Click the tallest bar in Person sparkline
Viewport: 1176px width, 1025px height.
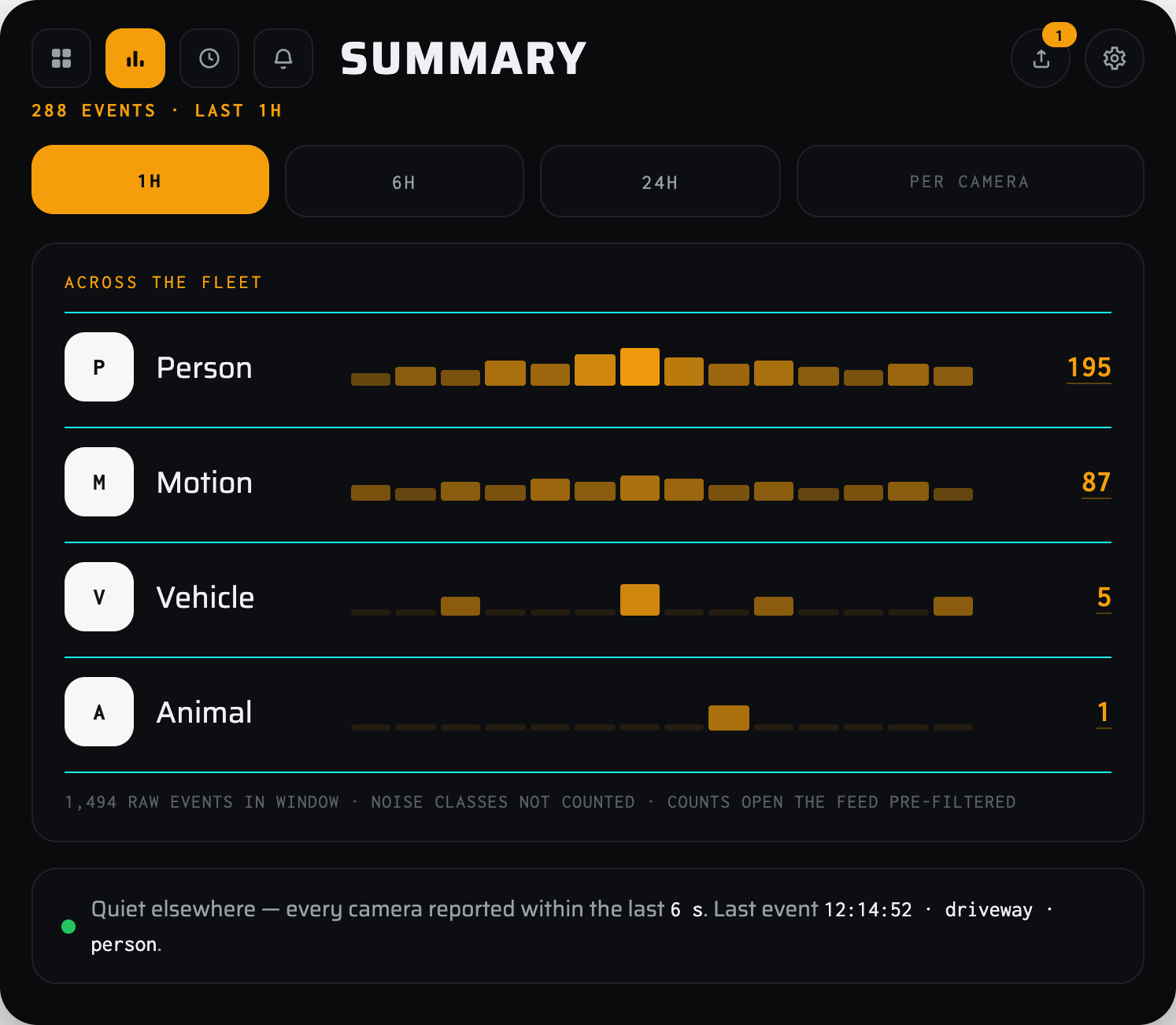coord(640,367)
